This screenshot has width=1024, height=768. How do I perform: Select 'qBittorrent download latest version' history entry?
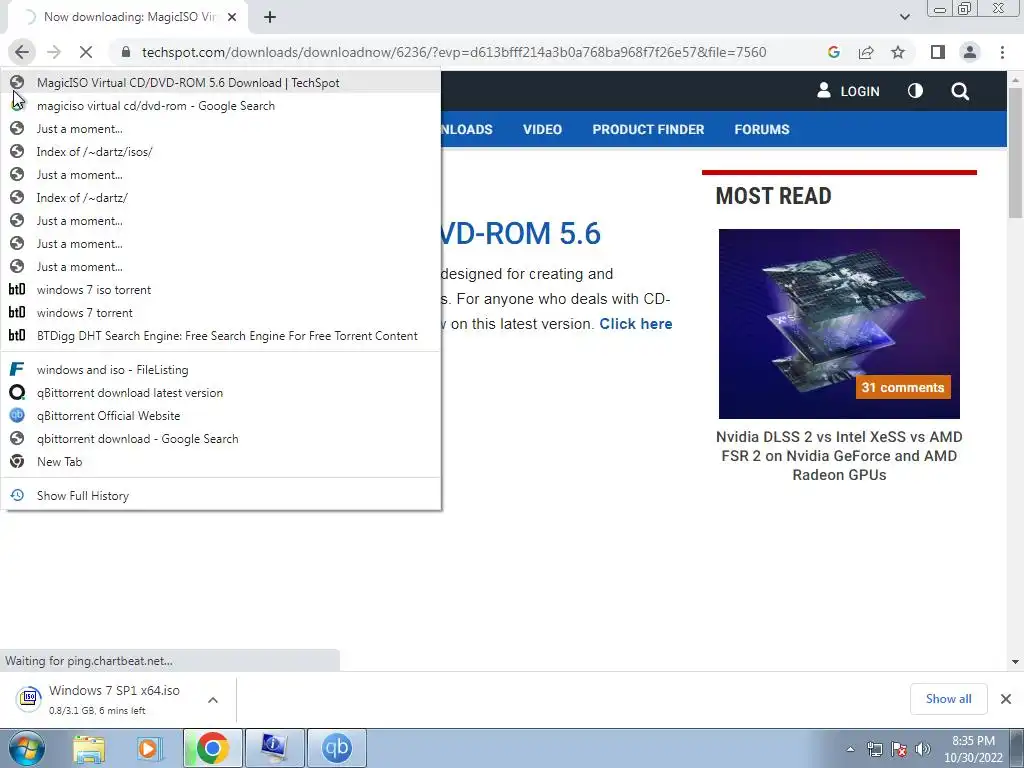point(221,392)
